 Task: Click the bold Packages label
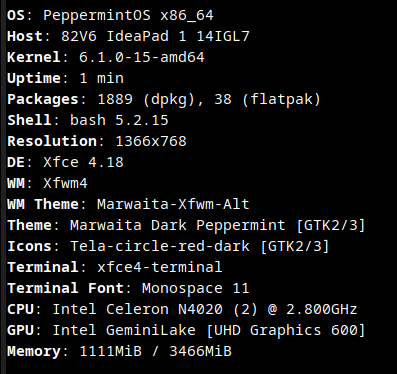point(44,99)
